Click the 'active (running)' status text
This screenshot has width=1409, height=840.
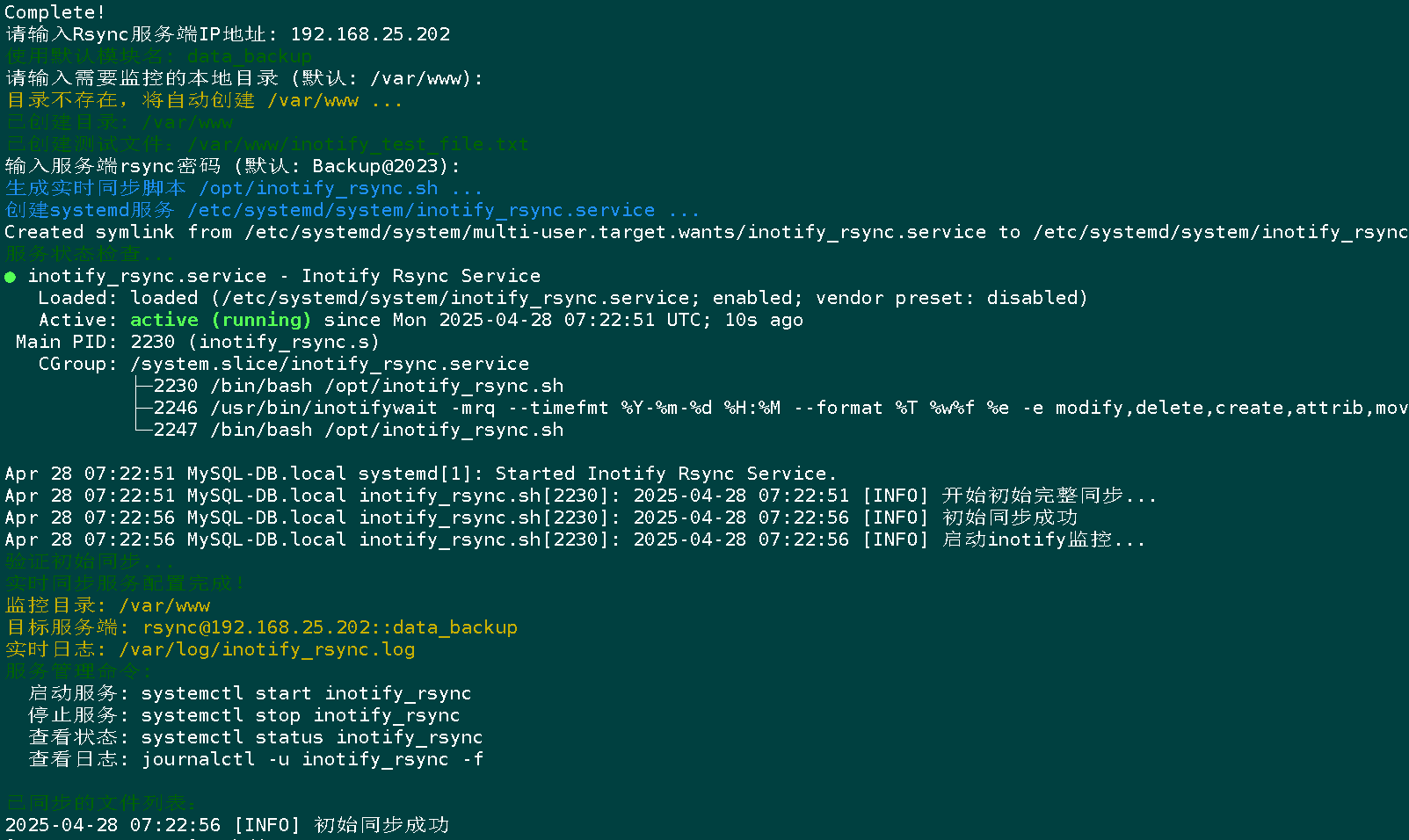coord(221,320)
